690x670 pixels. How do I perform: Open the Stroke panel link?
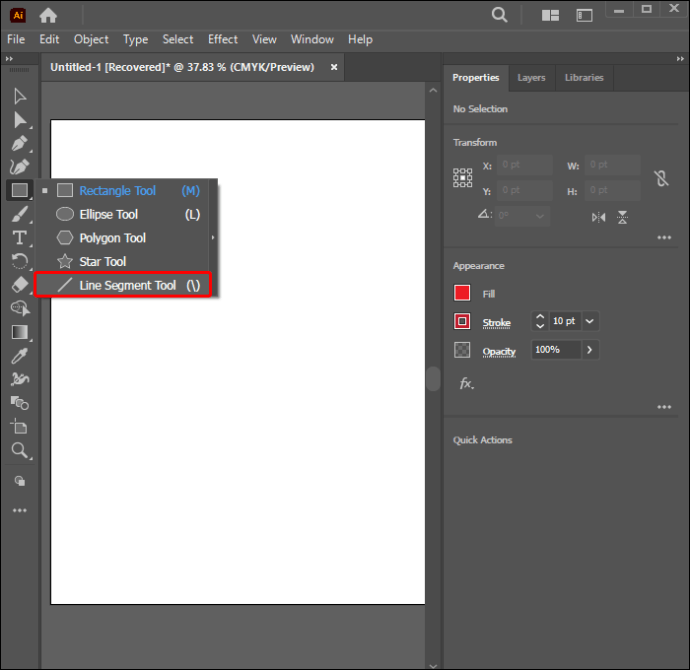click(x=496, y=323)
